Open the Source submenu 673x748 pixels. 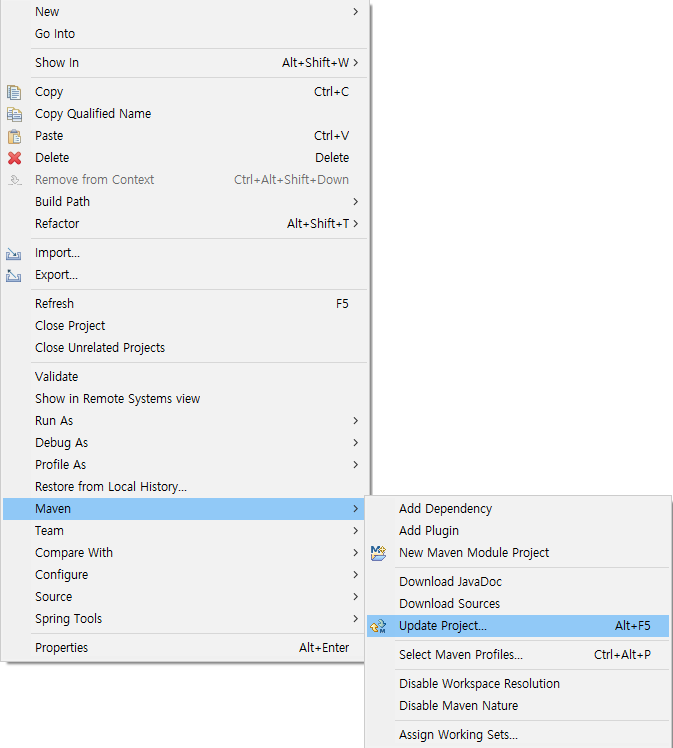184,597
